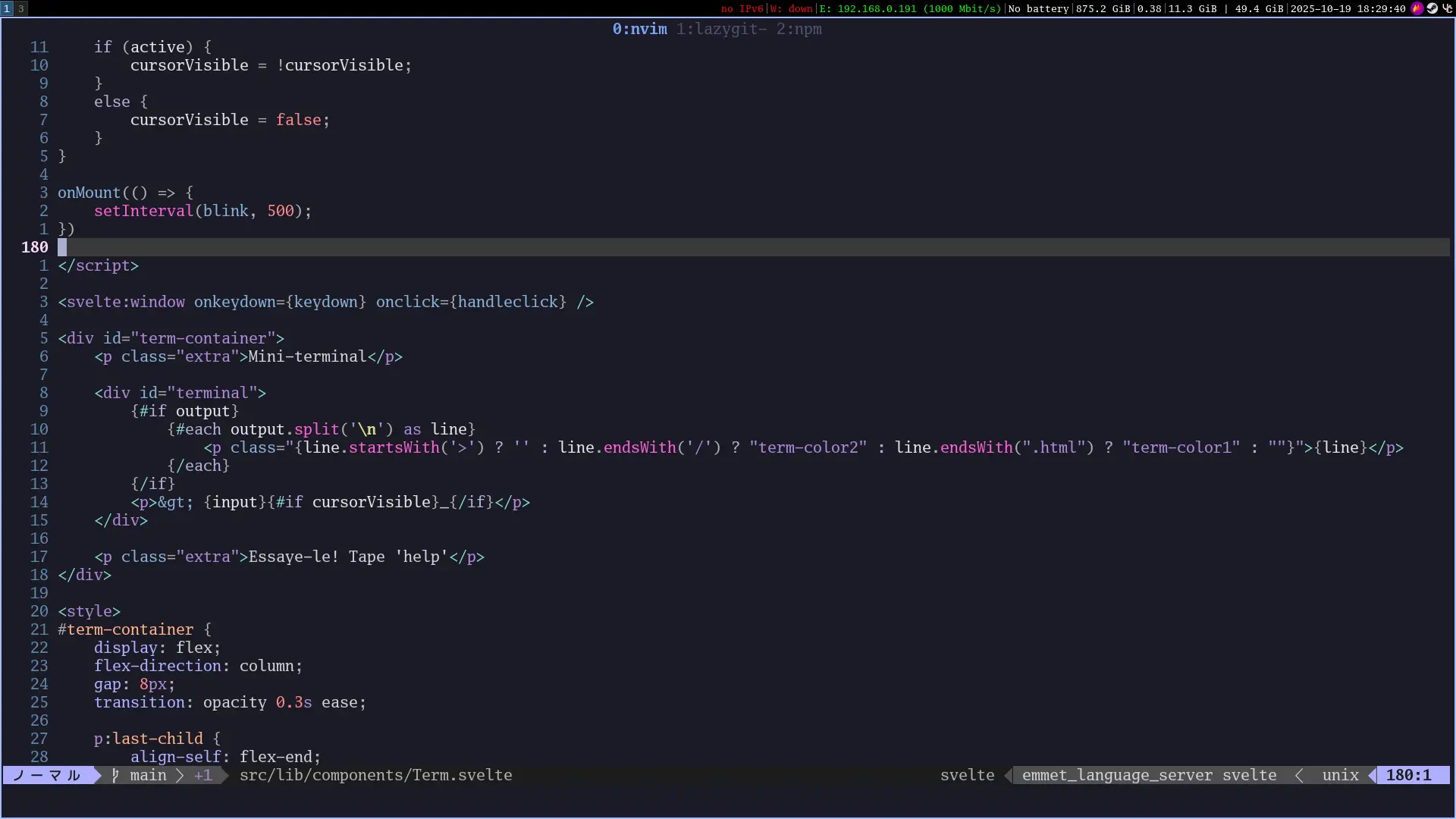1456x819 pixels.
Task: Click the chevron after main branch name
Action: click(180, 775)
